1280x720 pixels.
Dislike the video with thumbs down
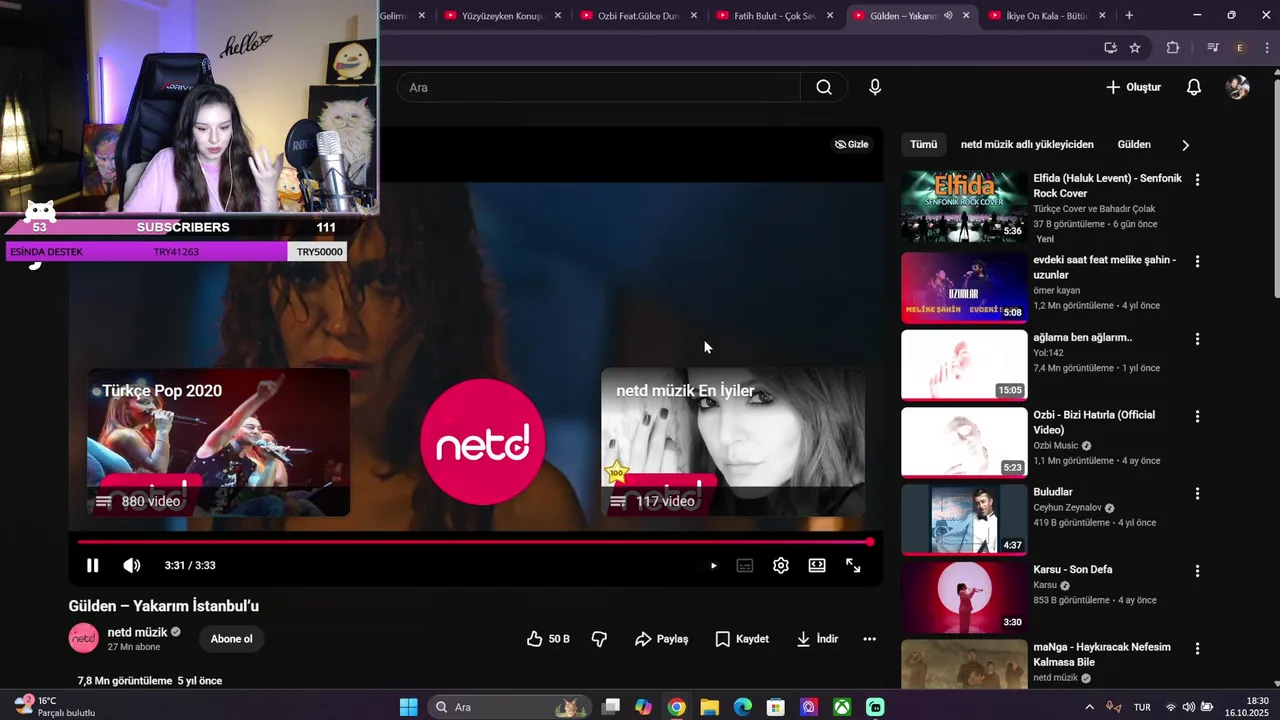pos(599,639)
